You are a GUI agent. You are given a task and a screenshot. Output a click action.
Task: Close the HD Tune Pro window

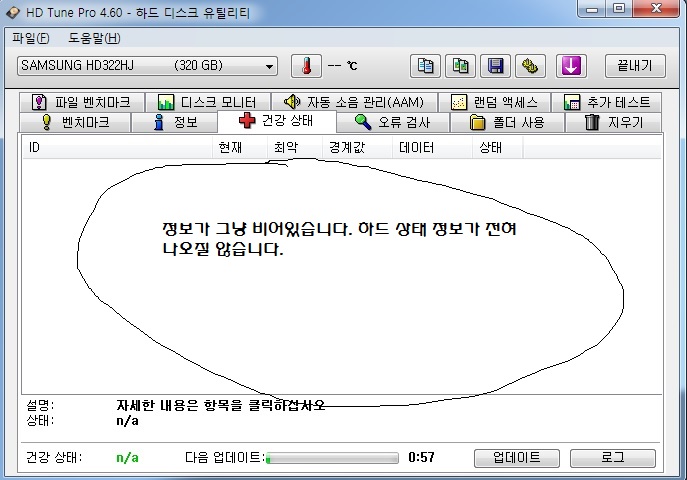click(x=656, y=8)
